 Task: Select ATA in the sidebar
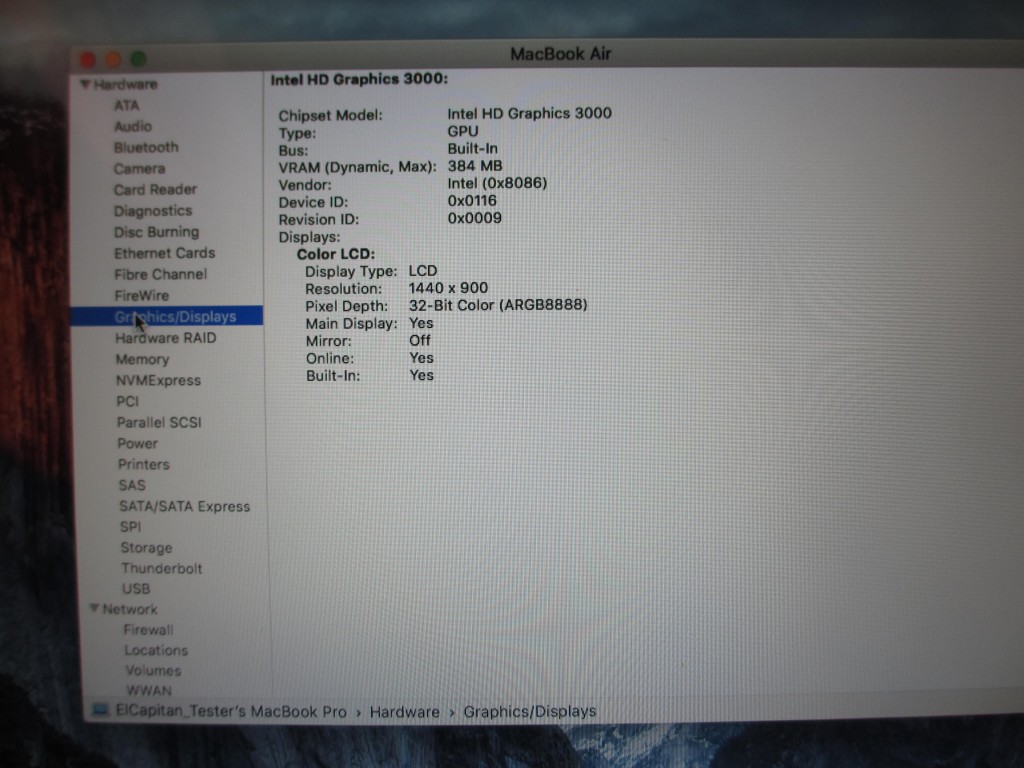[127, 106]
